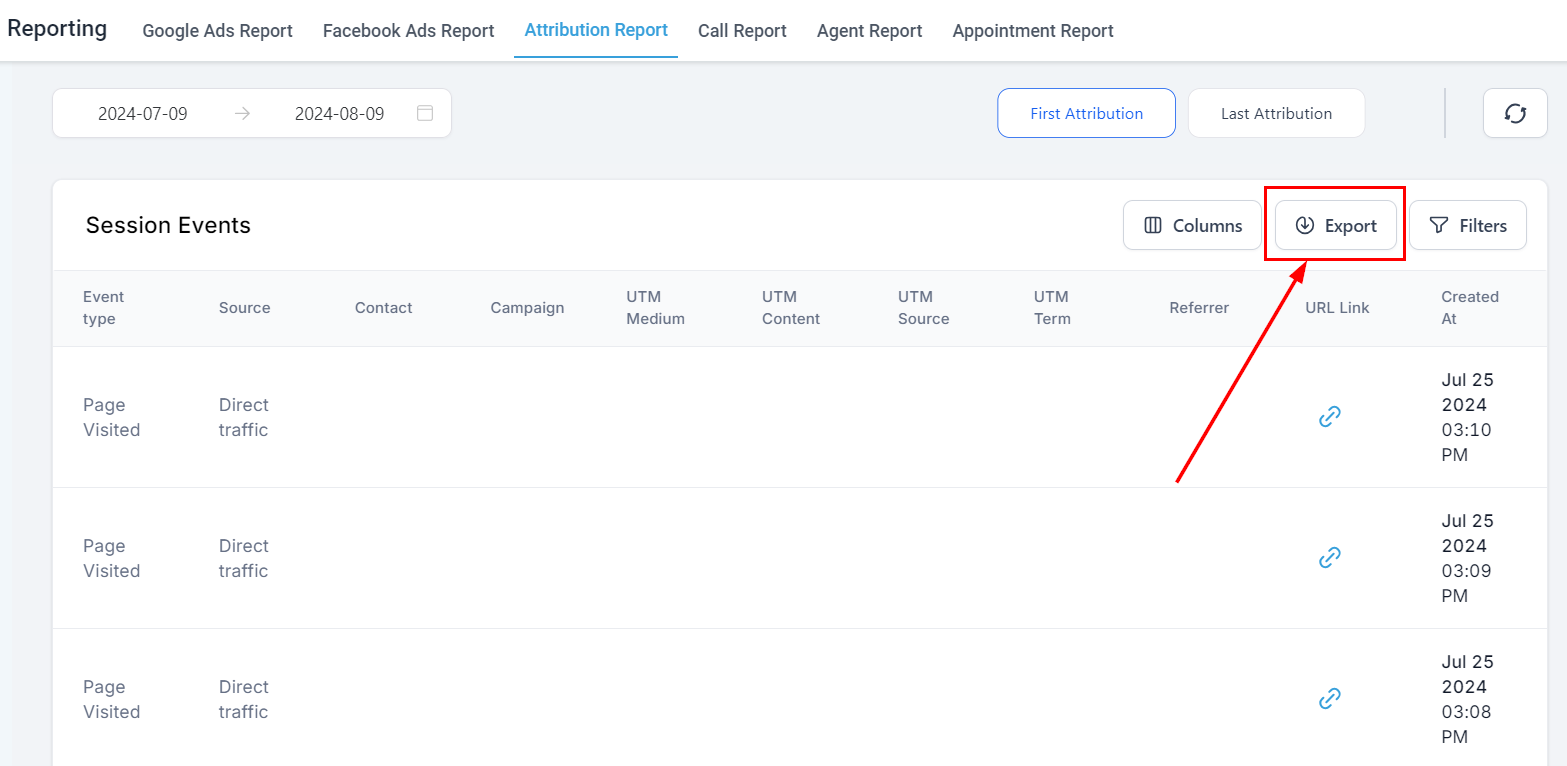This screenshot has width=1567, height=766.
Task: Select the Attribution Report tab
Action: (x=596, y=30)
